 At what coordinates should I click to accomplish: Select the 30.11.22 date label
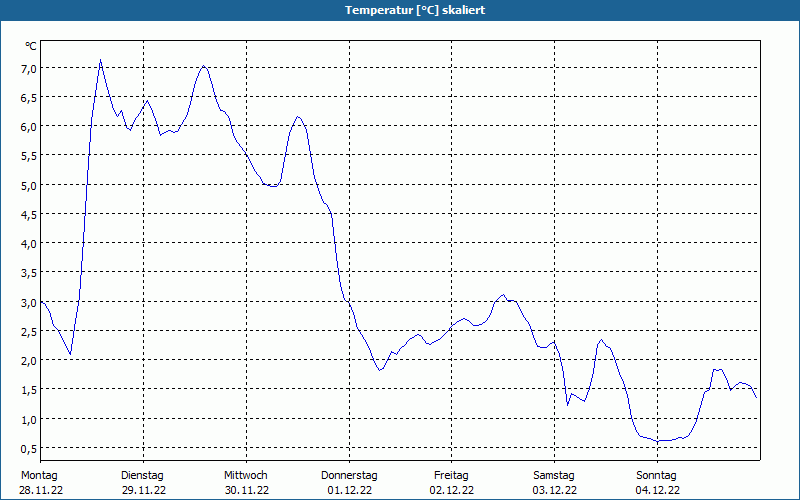click(247, 490)
